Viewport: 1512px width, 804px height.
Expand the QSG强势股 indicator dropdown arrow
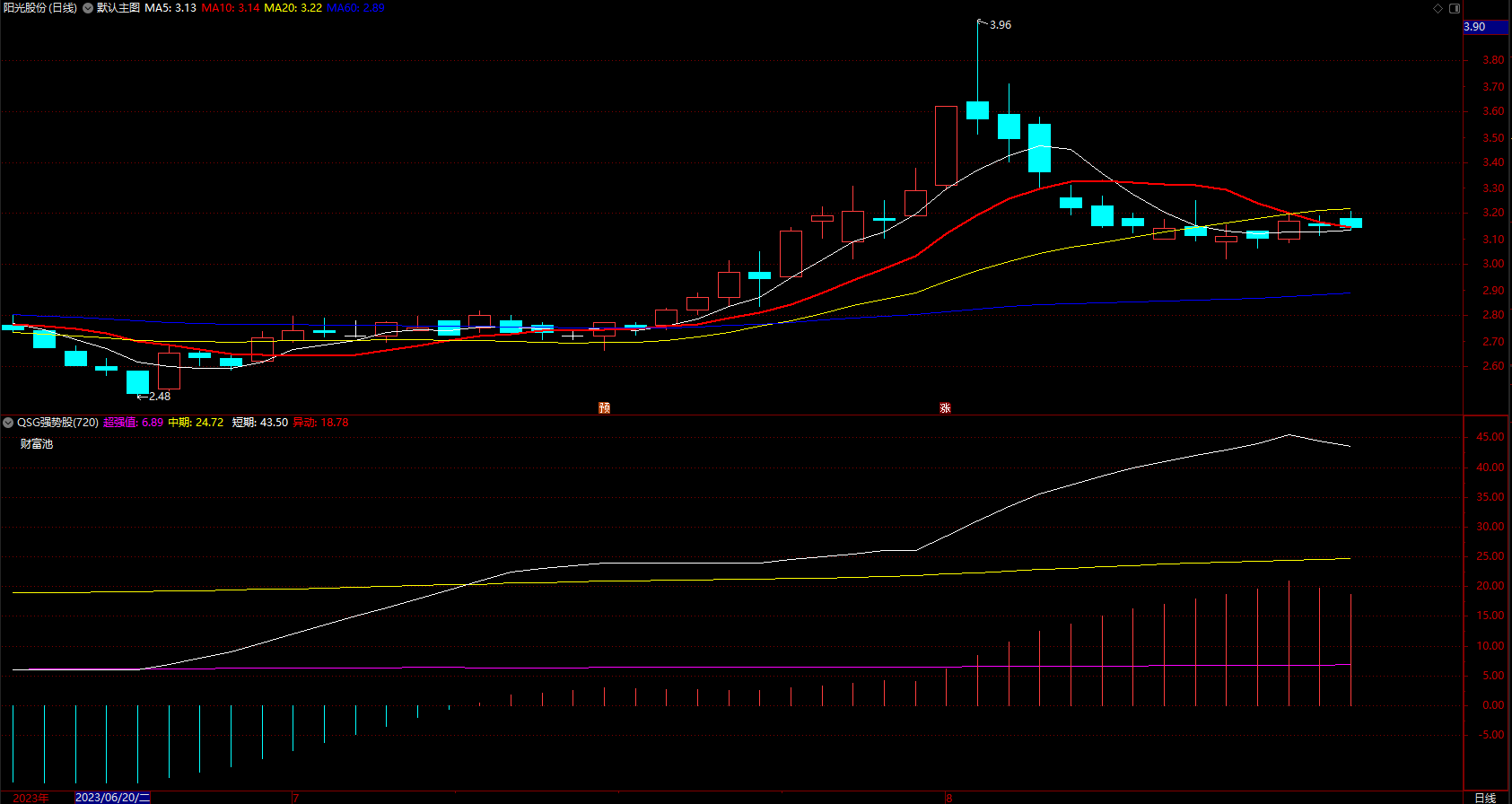click(8, 423)
